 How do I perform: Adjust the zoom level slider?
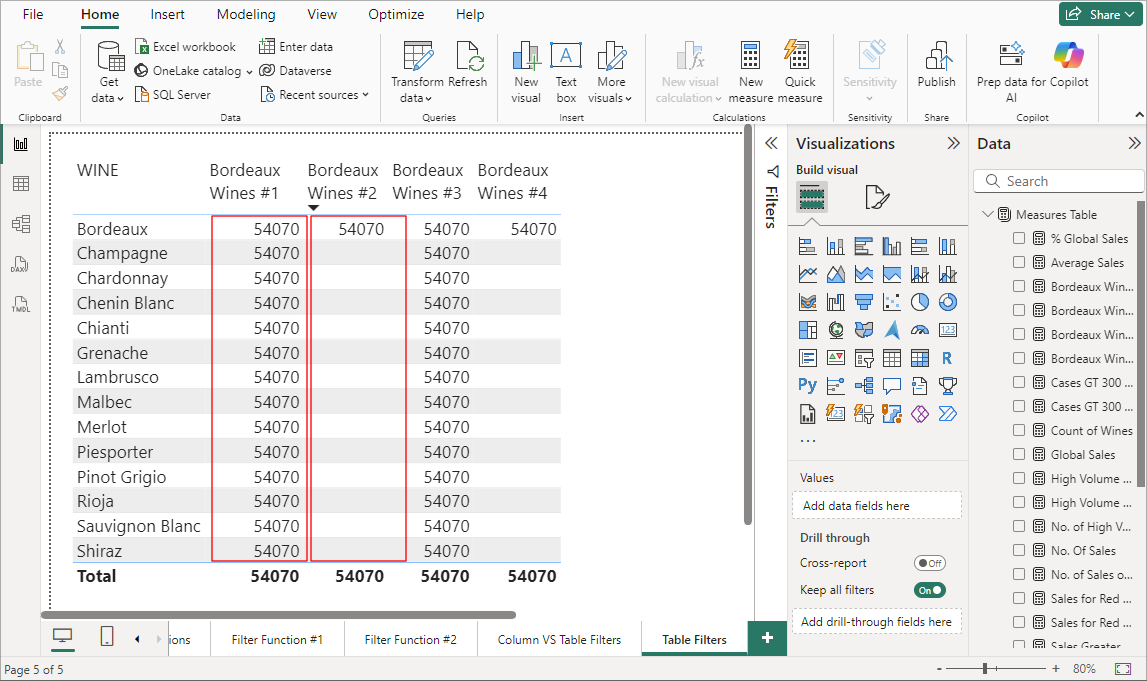point(985,668)
